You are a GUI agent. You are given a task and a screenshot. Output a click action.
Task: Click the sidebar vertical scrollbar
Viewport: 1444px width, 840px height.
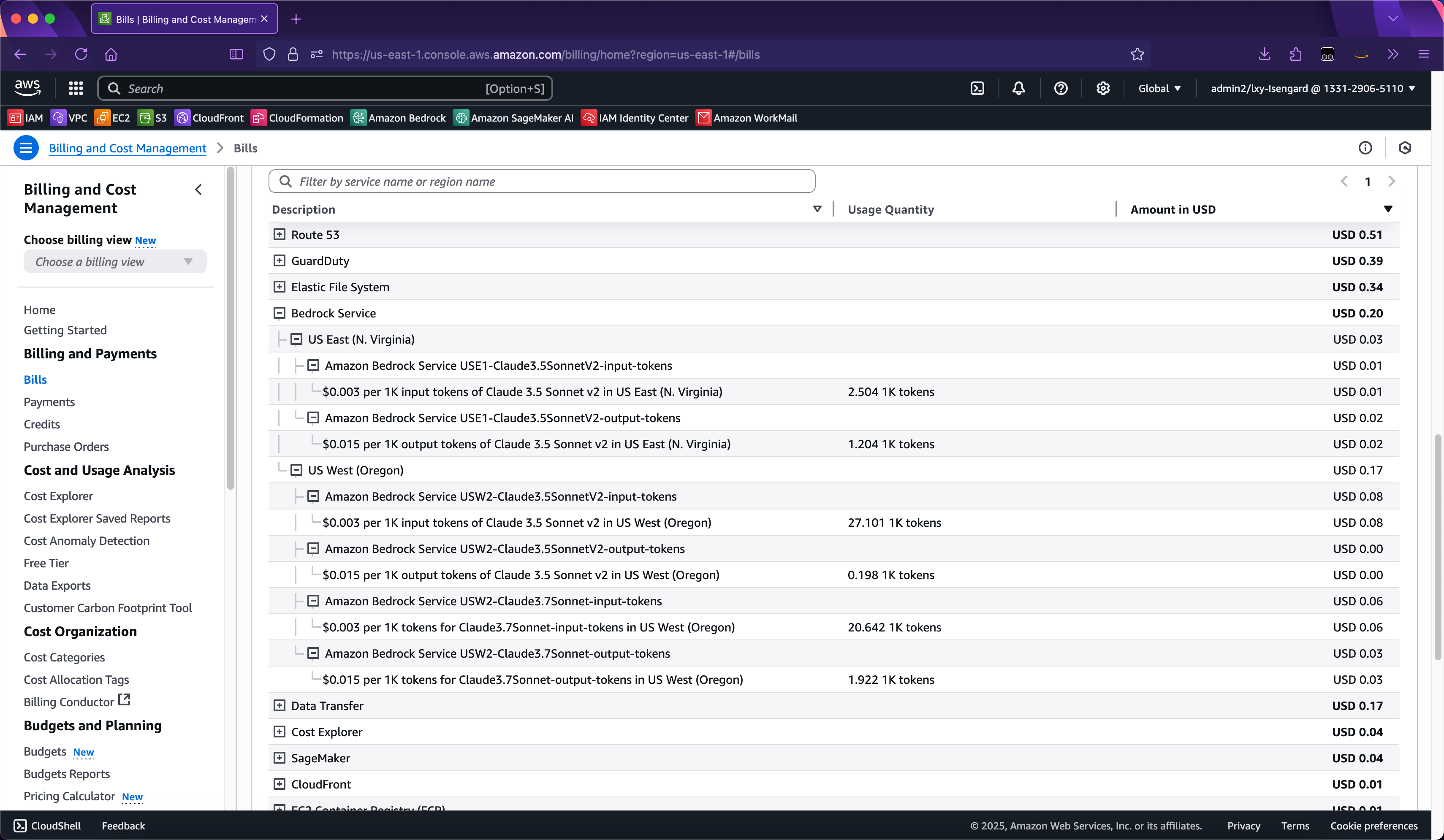[231, 329]
